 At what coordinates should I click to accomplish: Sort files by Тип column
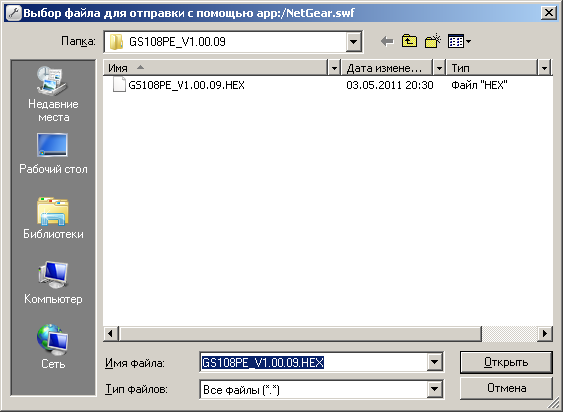(492, 68)
